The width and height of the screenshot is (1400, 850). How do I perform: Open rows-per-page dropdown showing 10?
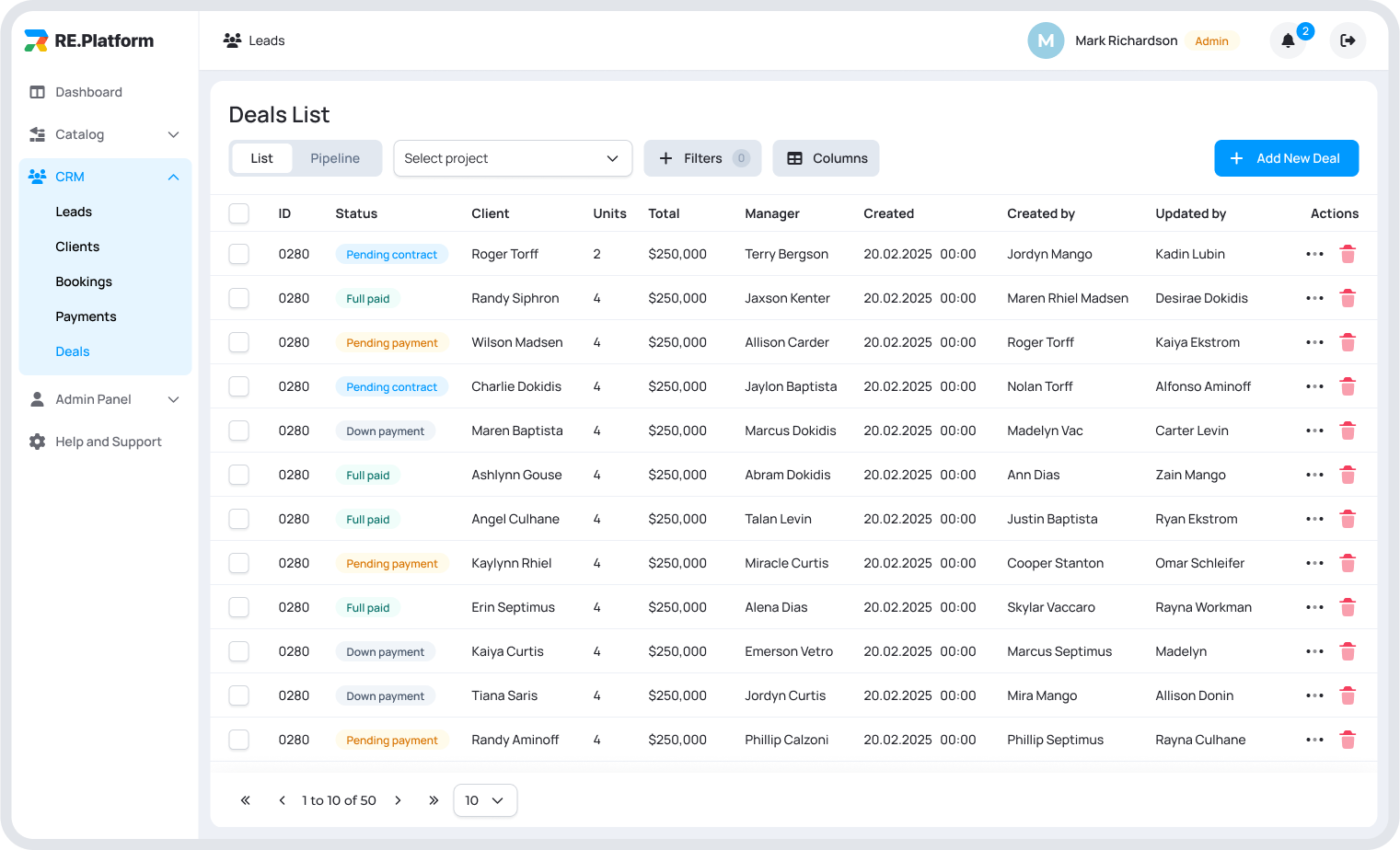click(x=485, y=800)
